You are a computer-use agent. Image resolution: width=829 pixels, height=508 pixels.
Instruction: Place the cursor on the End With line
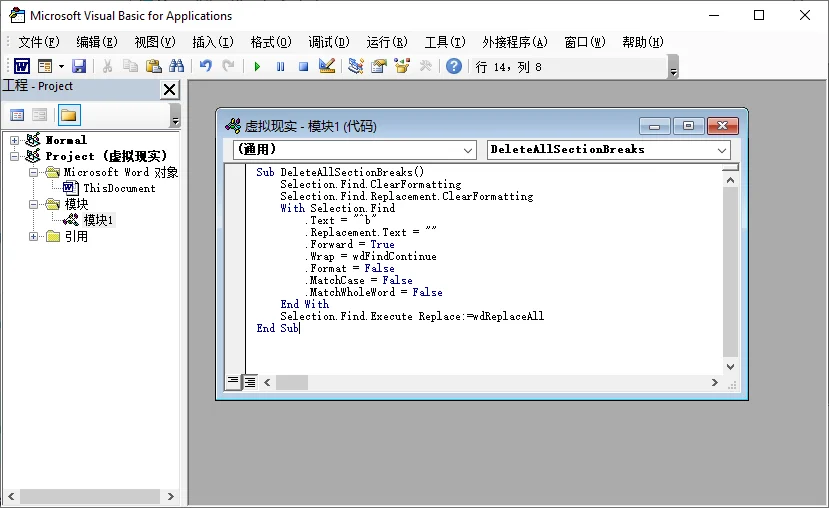(305, 304)
